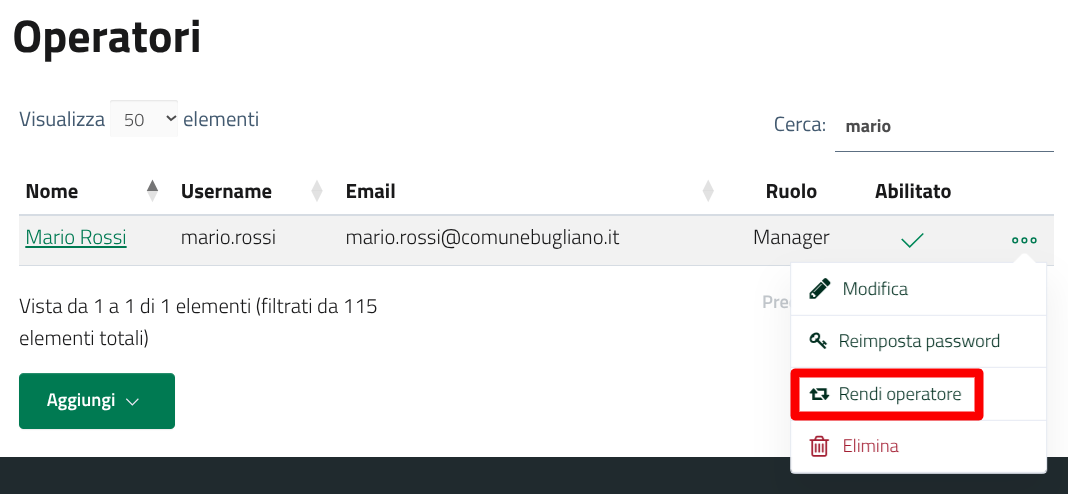1068x494 pixels.
Task: Click the Cerca search field containing "mario"
Action: pos(943,127)
